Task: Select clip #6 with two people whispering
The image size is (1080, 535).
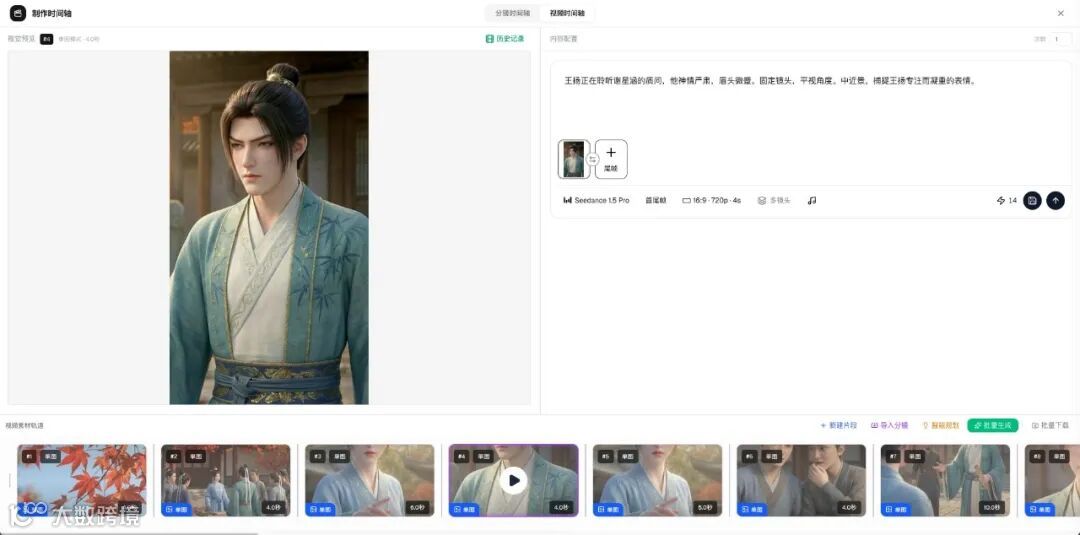Action: tap(802, 480)
